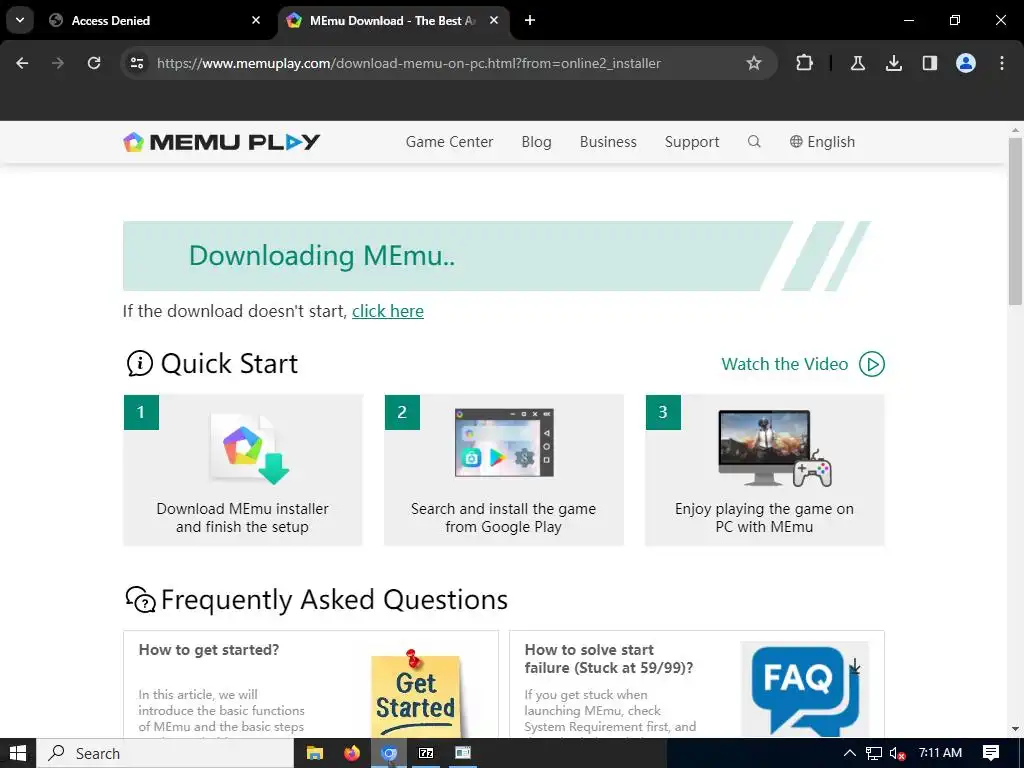Viewport: 1024px width, 768px height.
Task: Click the MEmu Play logo
Action: [x=221, y=142]
